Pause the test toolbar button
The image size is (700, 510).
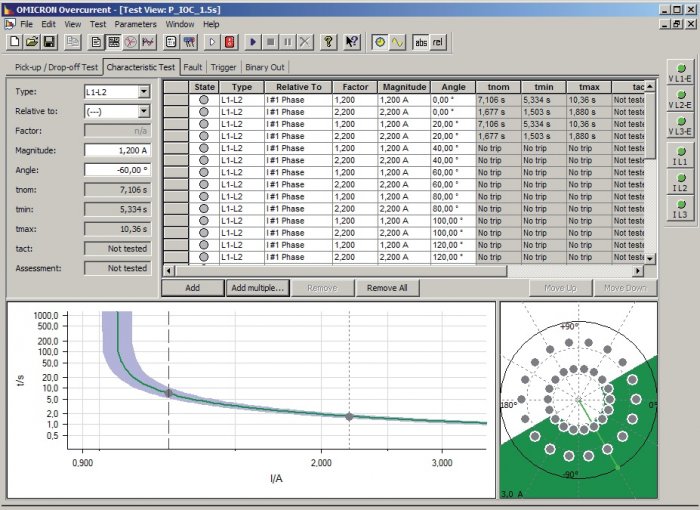288,42
